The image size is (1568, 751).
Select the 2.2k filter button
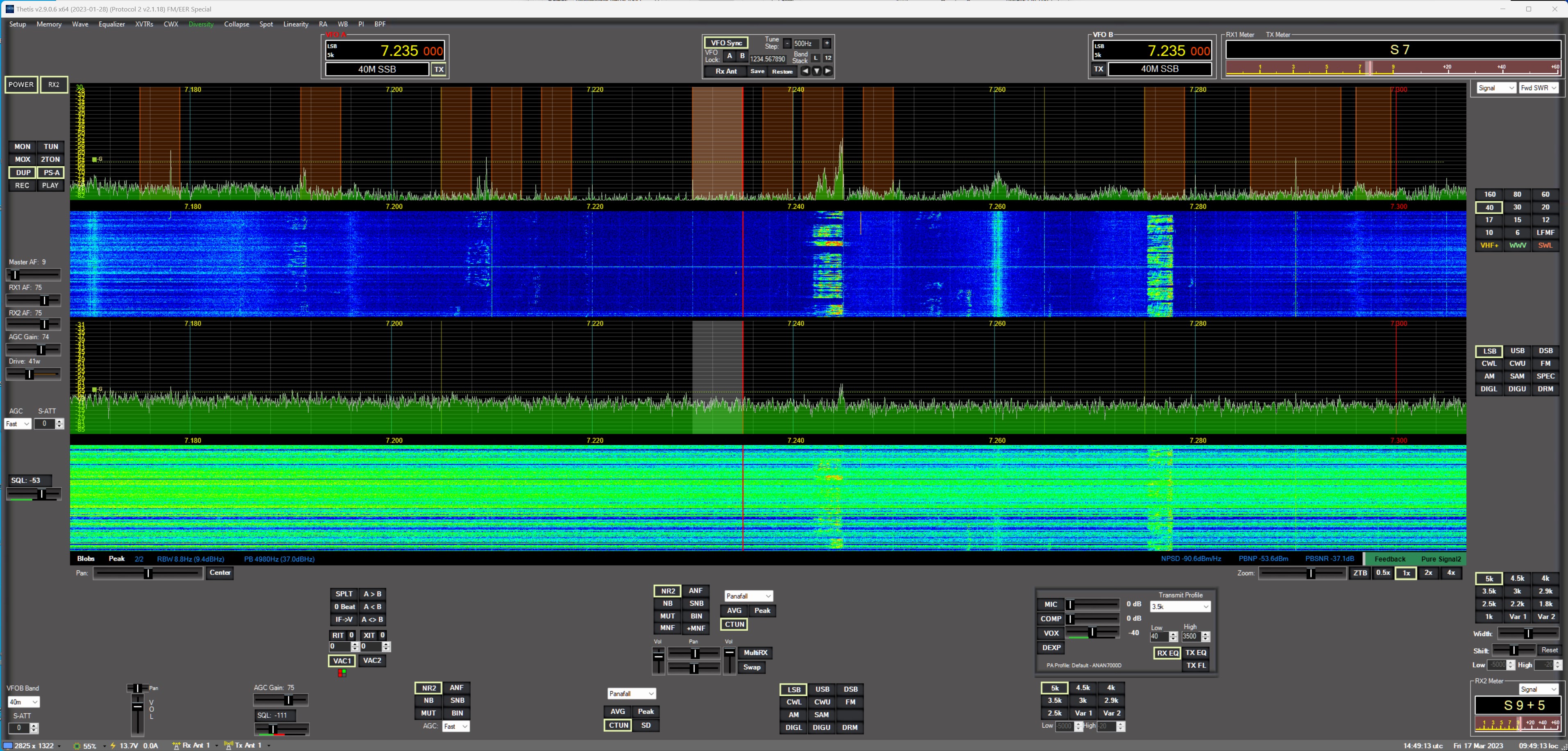click(1517, 604)
